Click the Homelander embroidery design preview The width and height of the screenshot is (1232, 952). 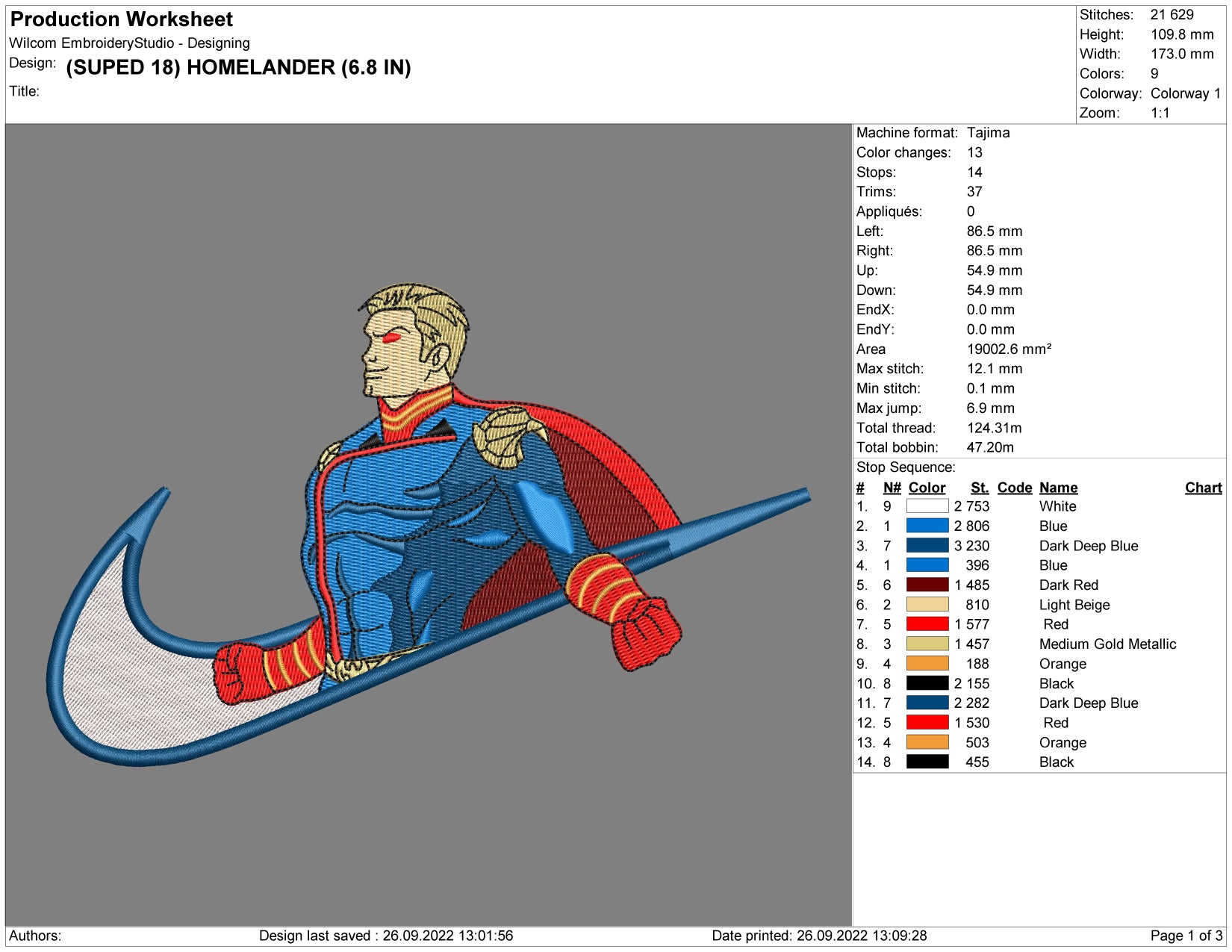[429, 525]
